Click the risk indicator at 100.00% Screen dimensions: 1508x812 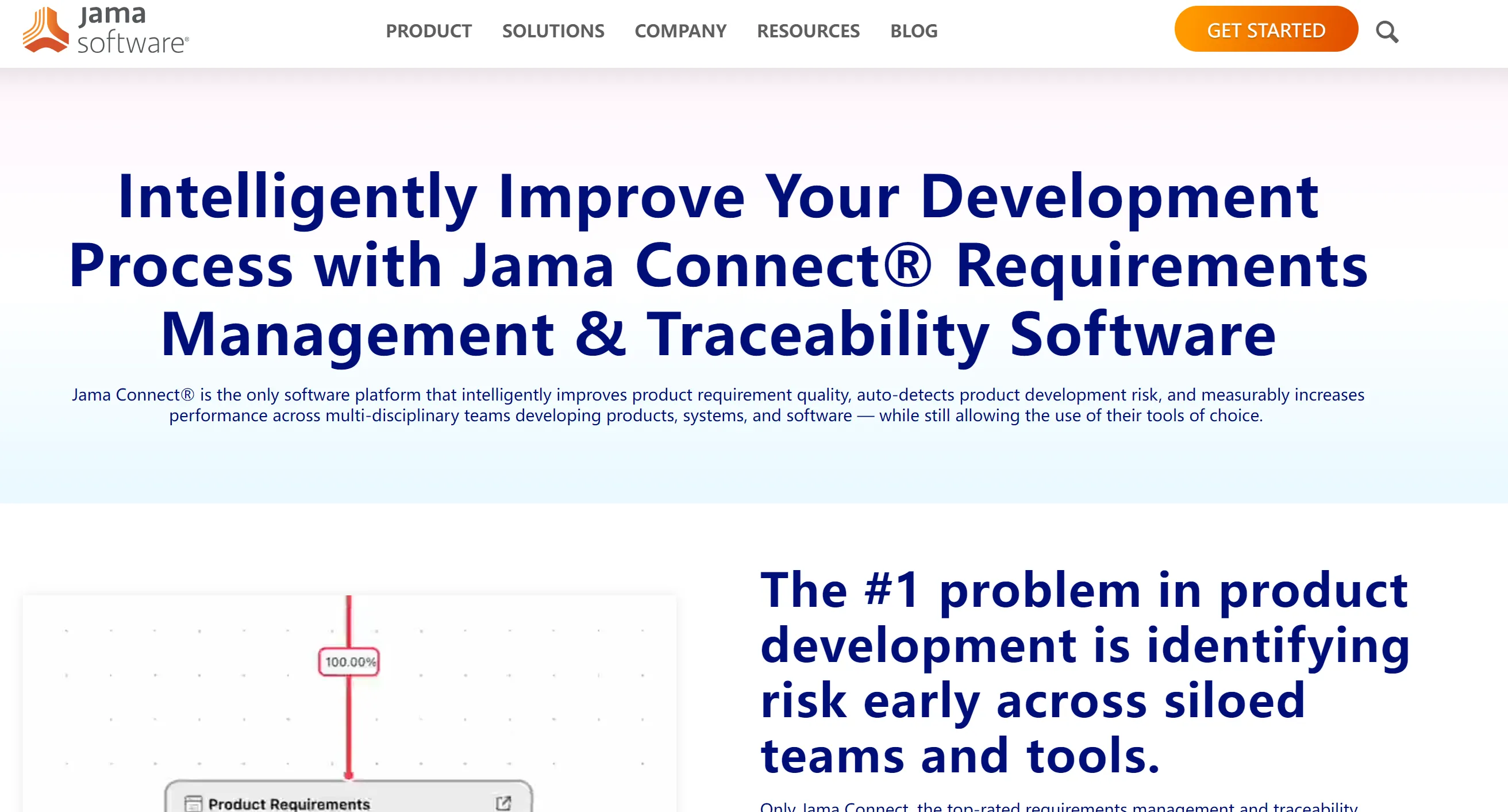click(x=348, y=662)
